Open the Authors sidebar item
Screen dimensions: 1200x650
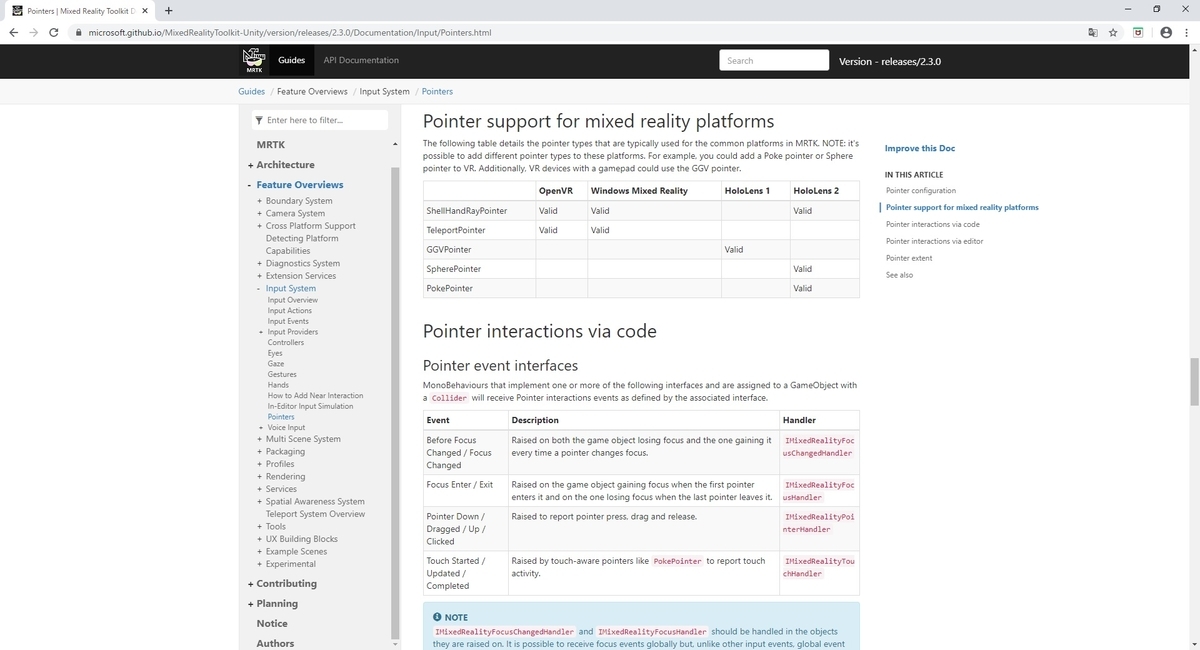click(275, 644)
